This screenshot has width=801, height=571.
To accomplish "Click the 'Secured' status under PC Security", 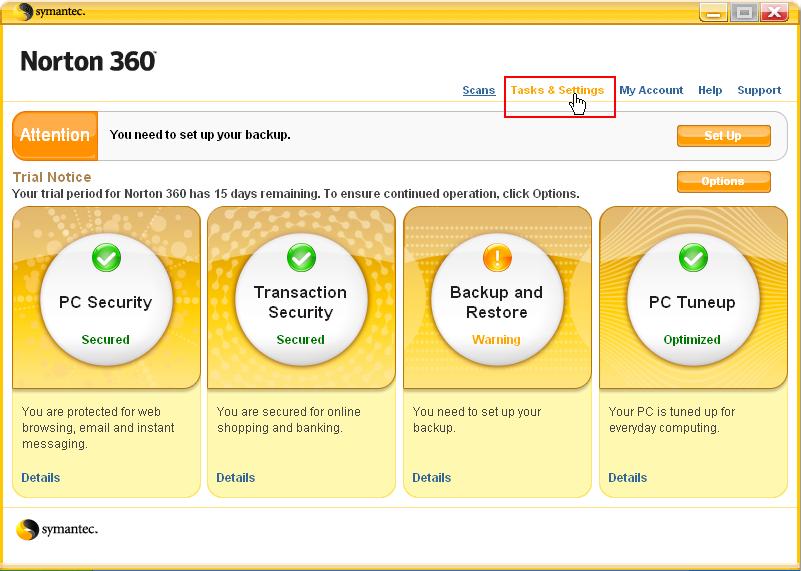I will pyautogui.click(x=106, y=340).
